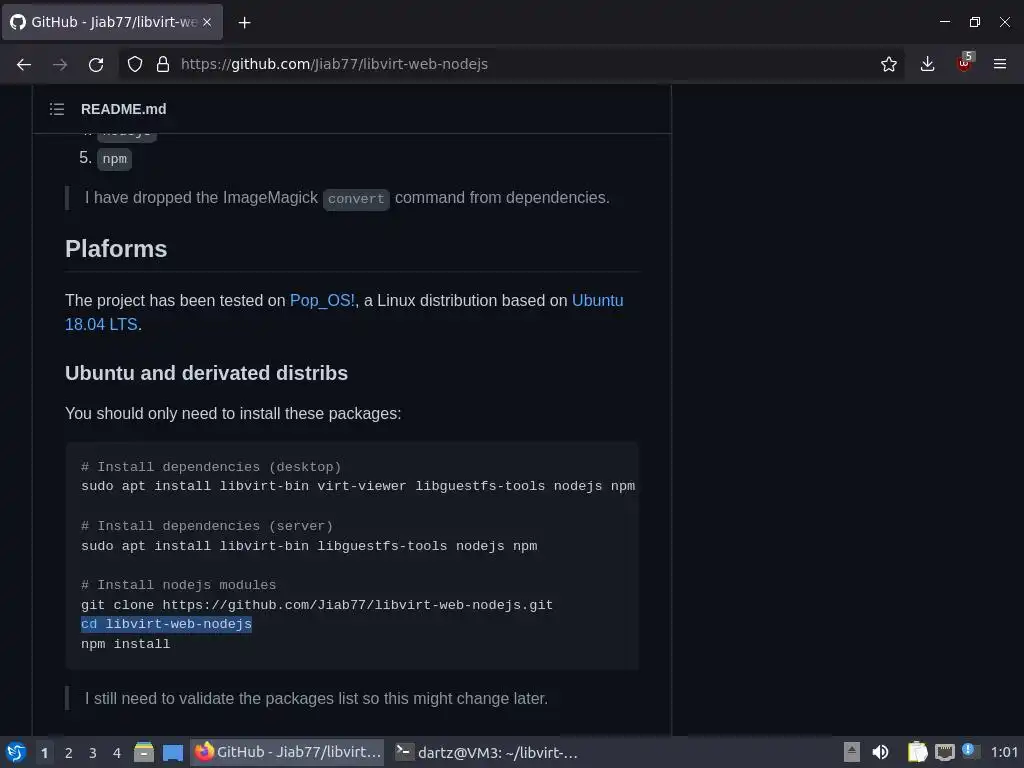The image size is (1024, 768).
Task: Open the uBlock extension icon
Action: (965, 63)
